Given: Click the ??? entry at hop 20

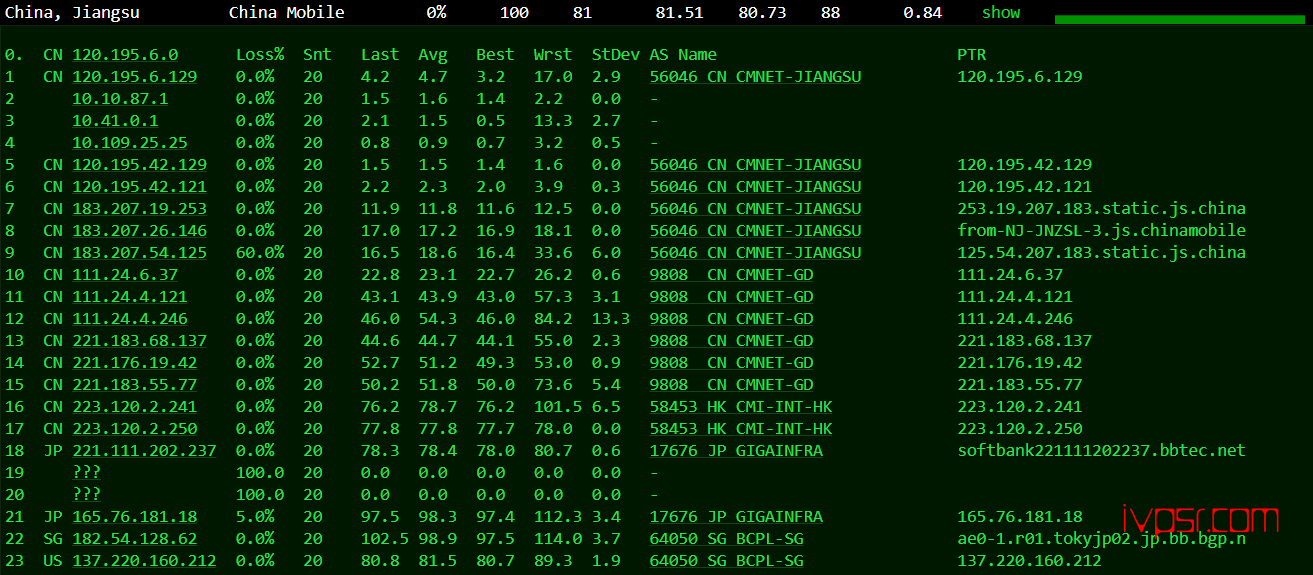Looking at the screenshot, I should (x=87, y=495).
